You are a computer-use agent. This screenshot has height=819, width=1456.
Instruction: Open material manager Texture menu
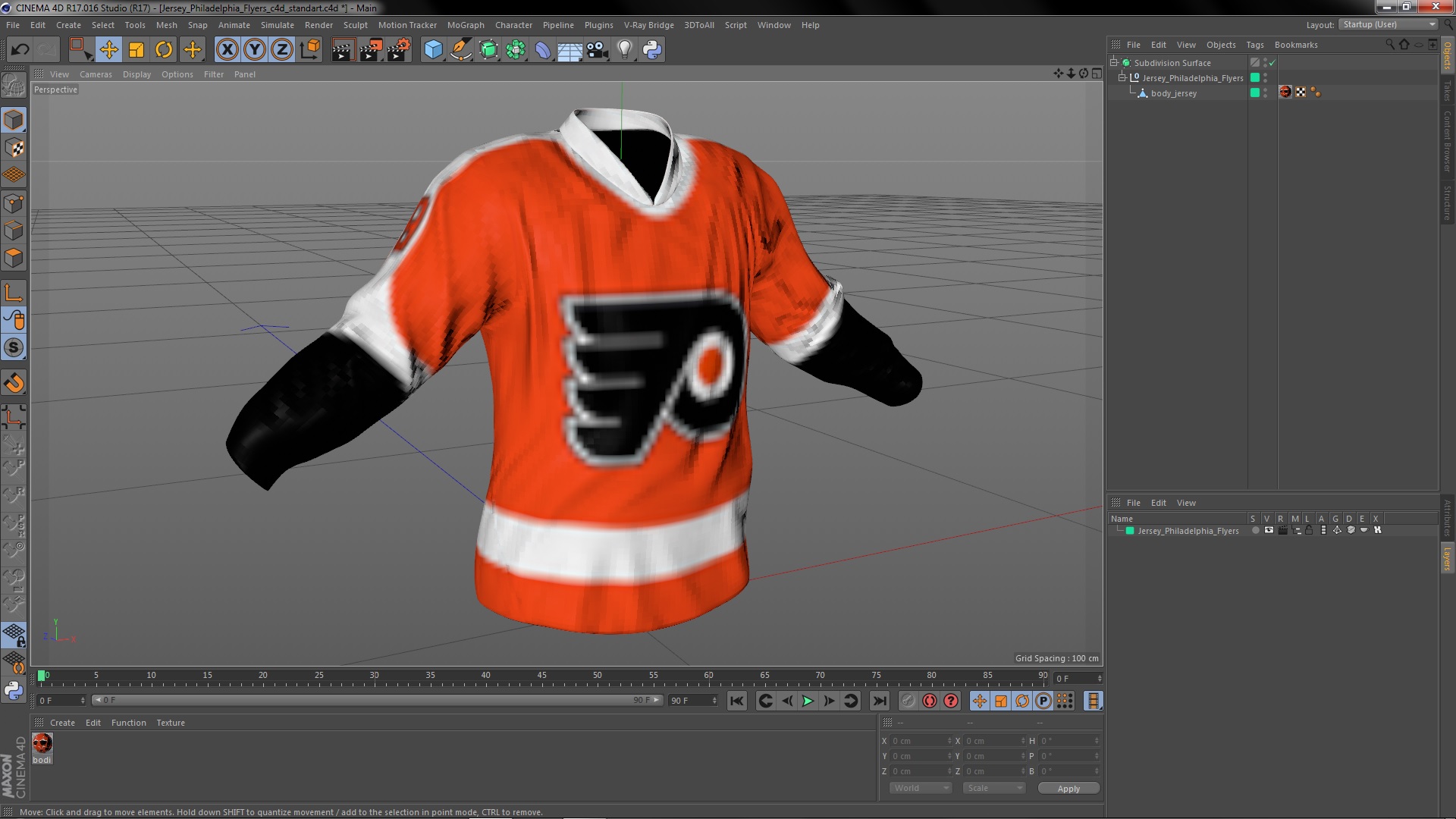pyautogui.click(x=171, y=723)
